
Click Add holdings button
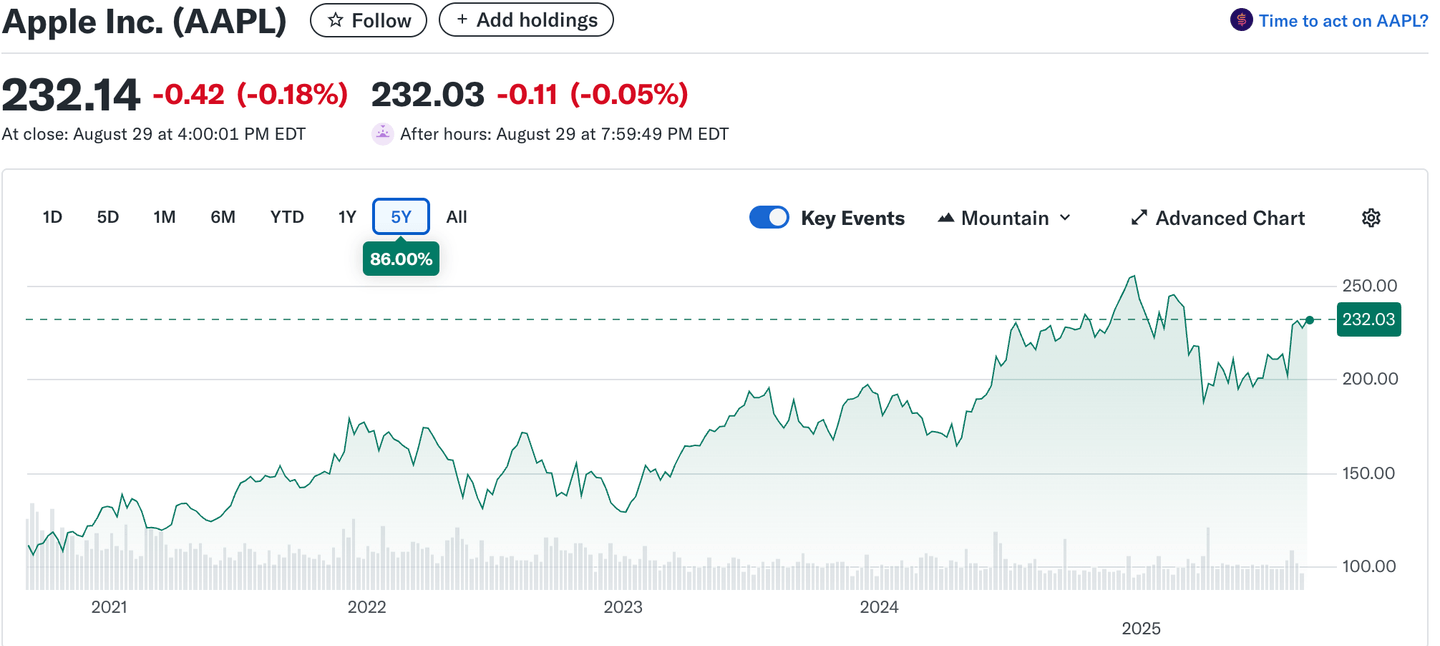526,20
